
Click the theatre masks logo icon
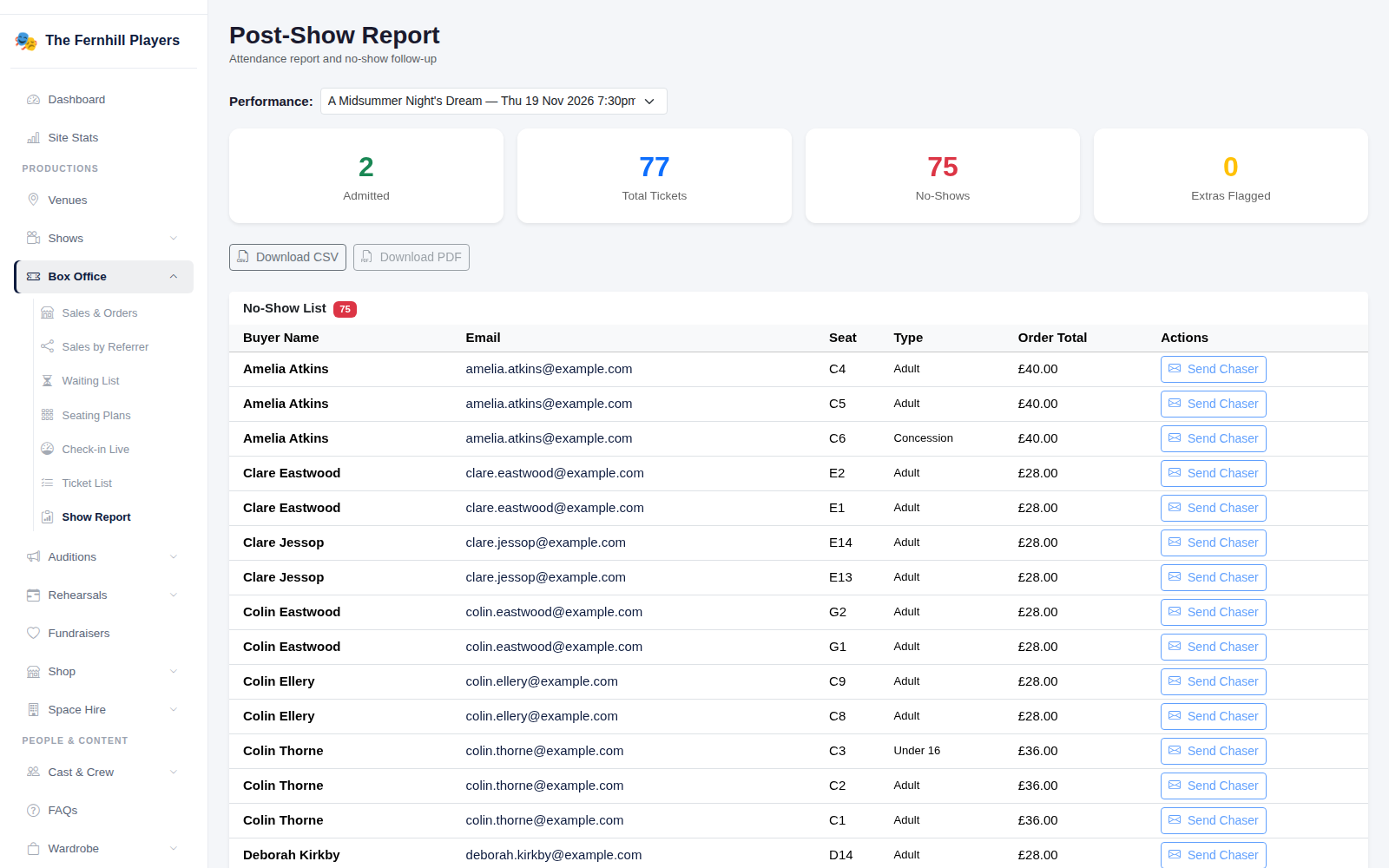pyautogui.click(x=26, y=41)
